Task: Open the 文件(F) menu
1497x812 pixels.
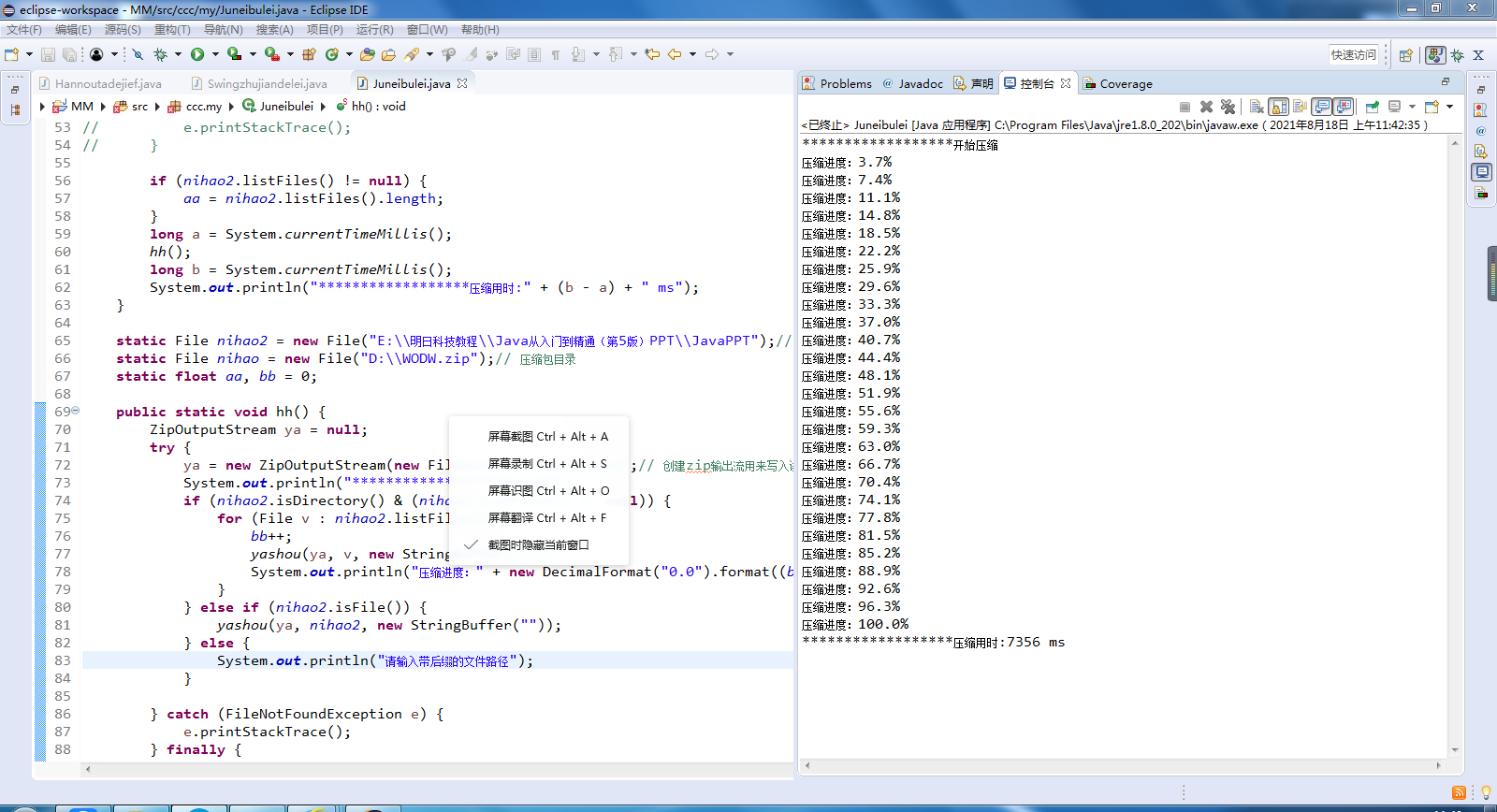Action: (24, 30)
